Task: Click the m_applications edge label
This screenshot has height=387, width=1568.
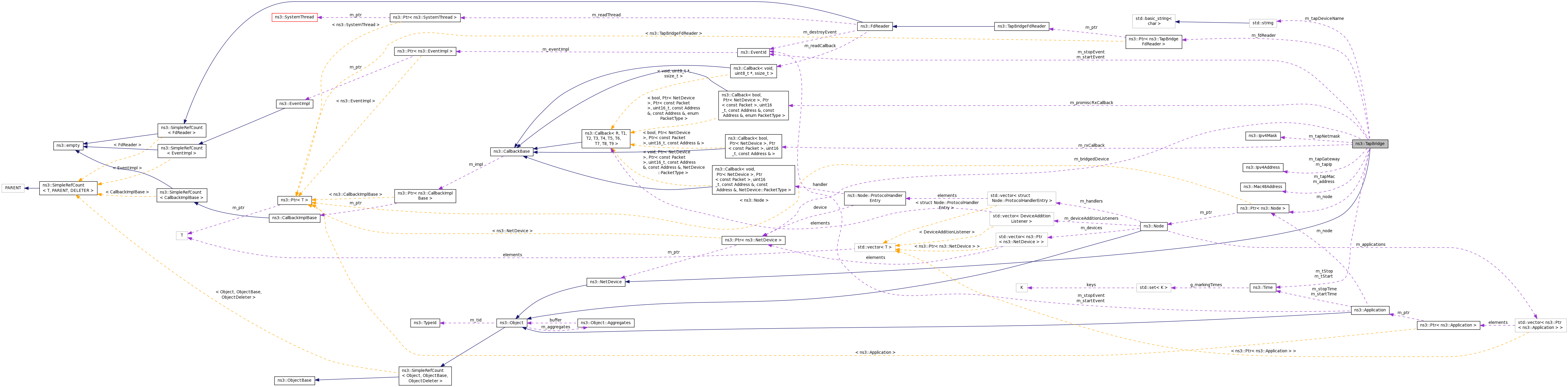Action: point(1371,245)
